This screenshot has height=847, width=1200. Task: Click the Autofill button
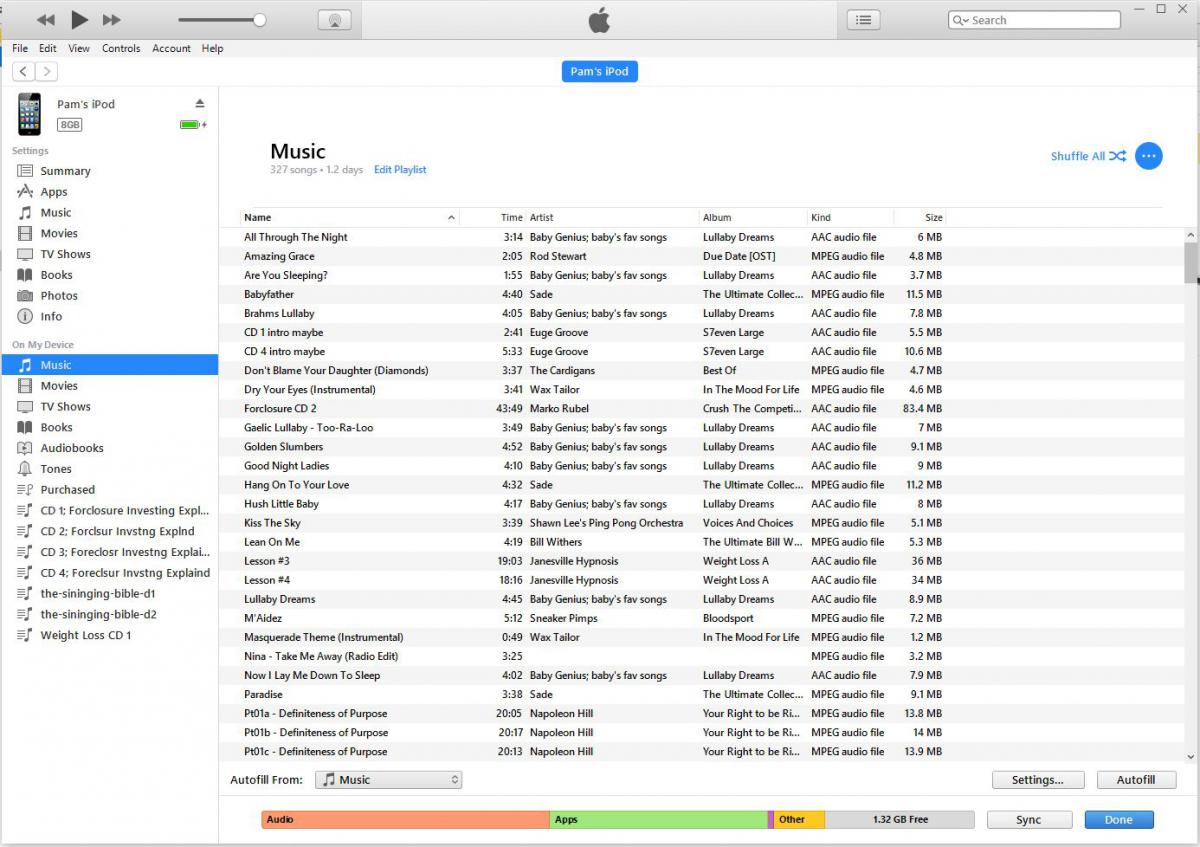click(1136, 780)
